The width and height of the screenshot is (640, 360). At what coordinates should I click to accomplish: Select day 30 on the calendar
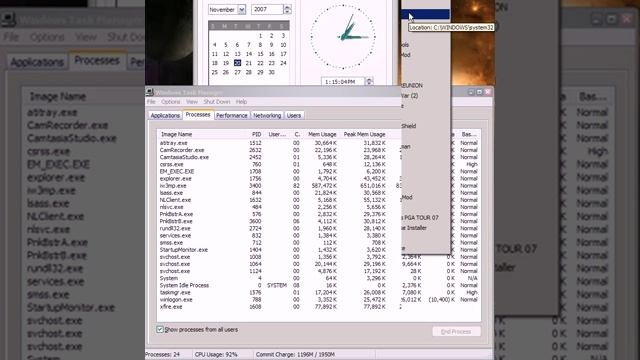[x=271, y=72]
